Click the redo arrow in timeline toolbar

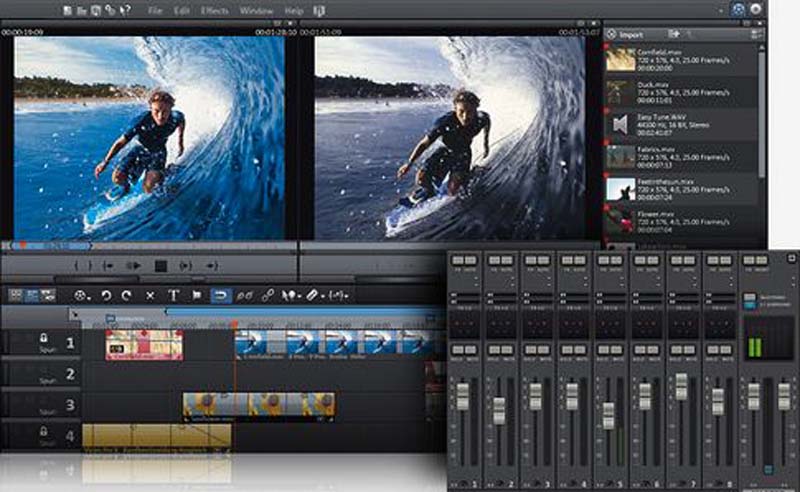(x=128, y=296)
